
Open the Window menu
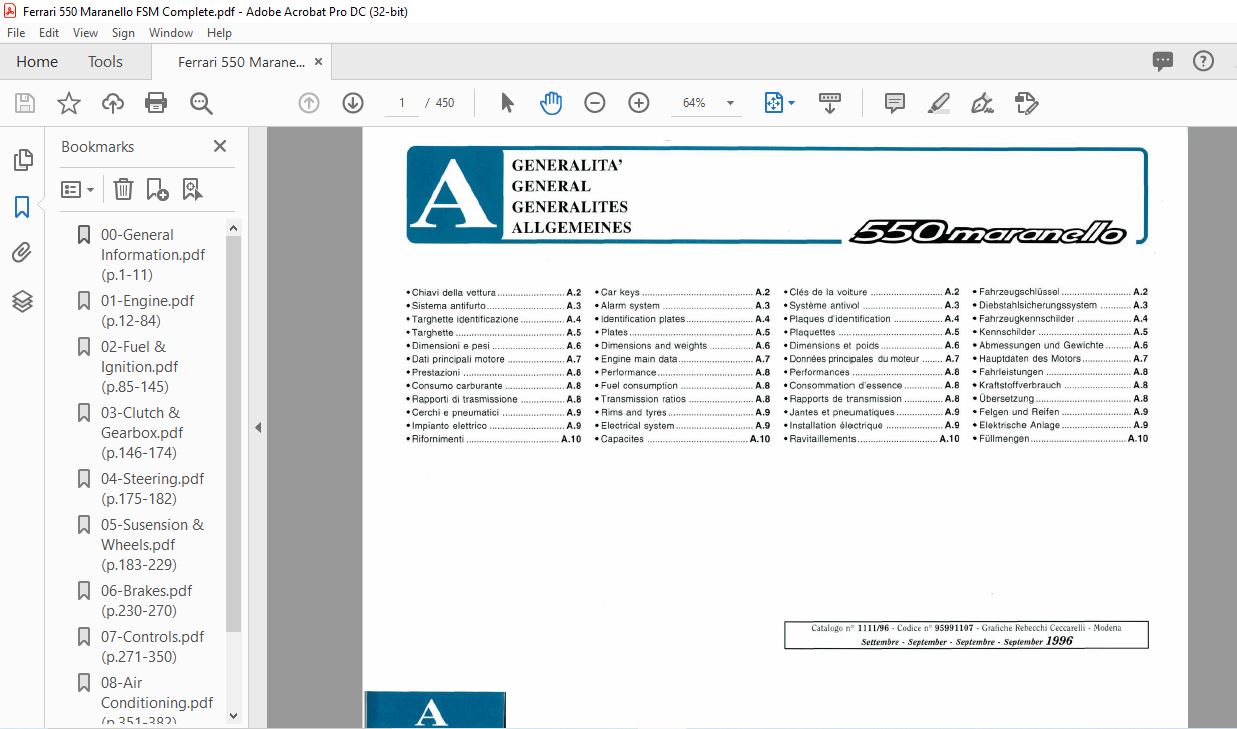pos(171,32)
